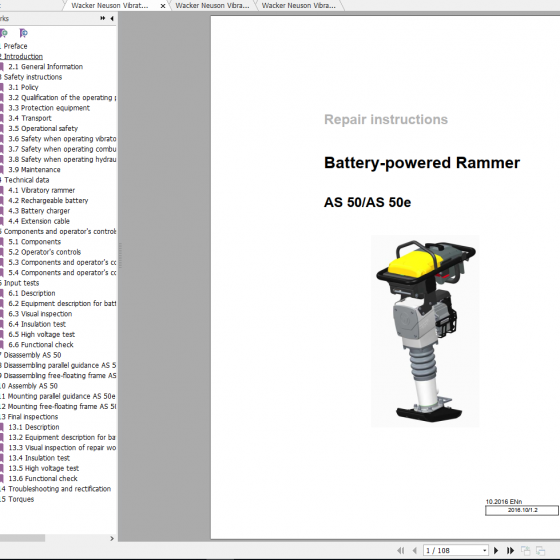560x560 pixels.
Task: Go to the first page
Action: click(401, 550)
